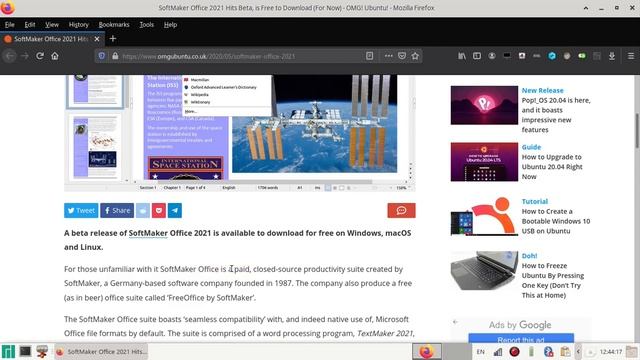
Task: Share article via Telegram icon
Action: [175, 211]
